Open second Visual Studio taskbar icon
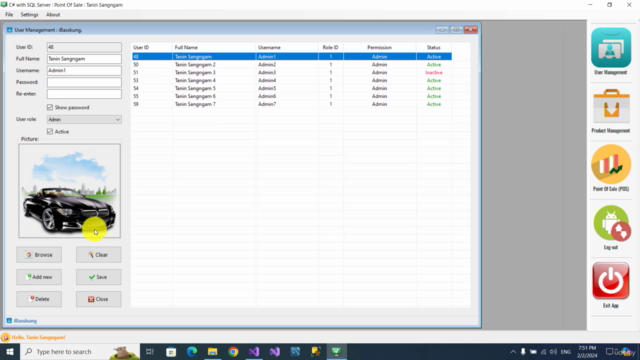Screen dimensions: 640x360 [x=275, y=351]
